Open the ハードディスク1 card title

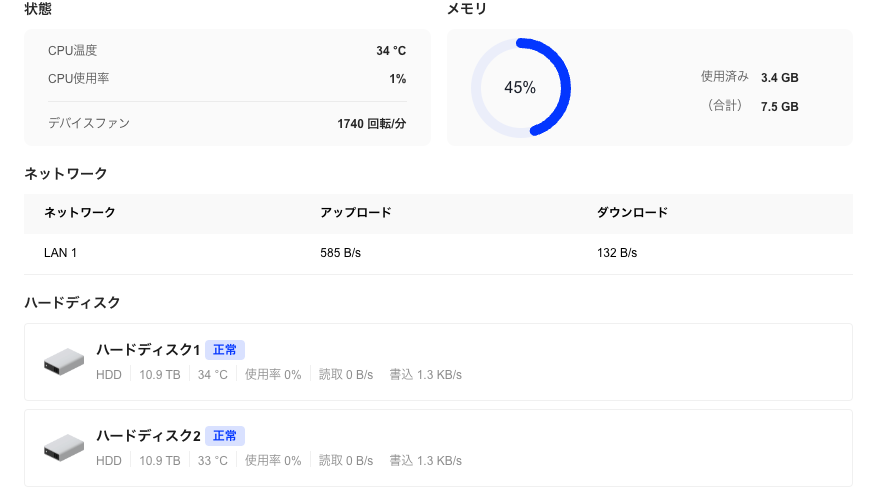[148, 350]
